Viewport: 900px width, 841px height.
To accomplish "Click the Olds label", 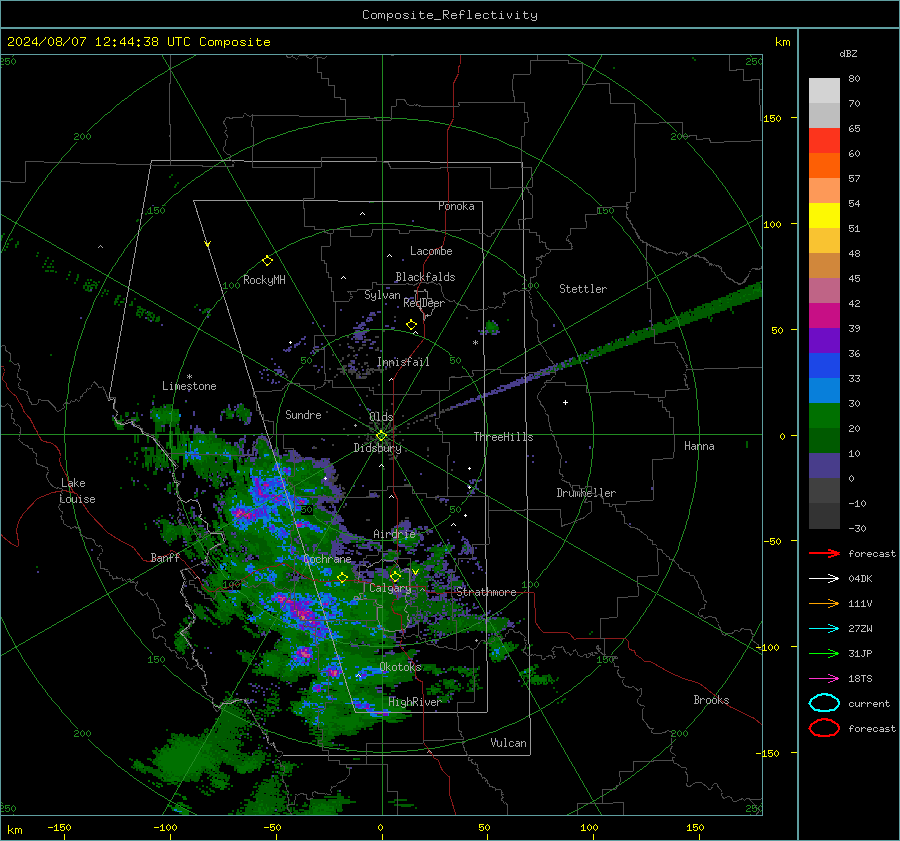I will [x=381, y=417].
